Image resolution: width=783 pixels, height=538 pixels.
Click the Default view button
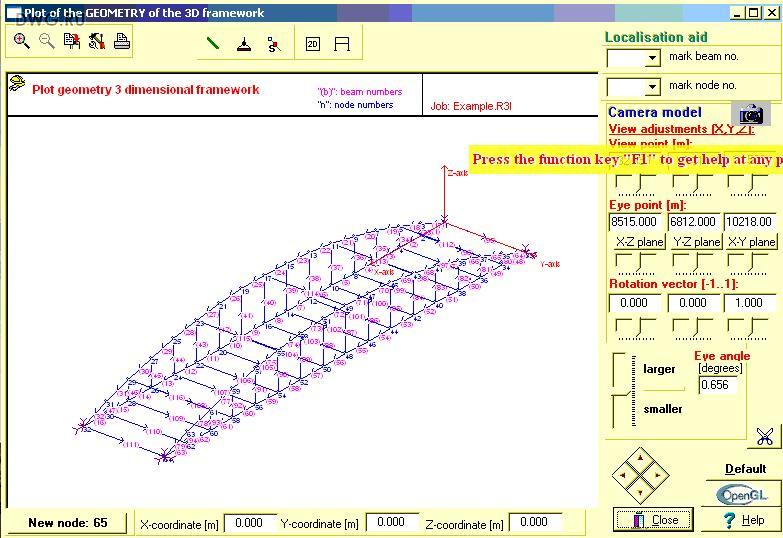point(745,469)
